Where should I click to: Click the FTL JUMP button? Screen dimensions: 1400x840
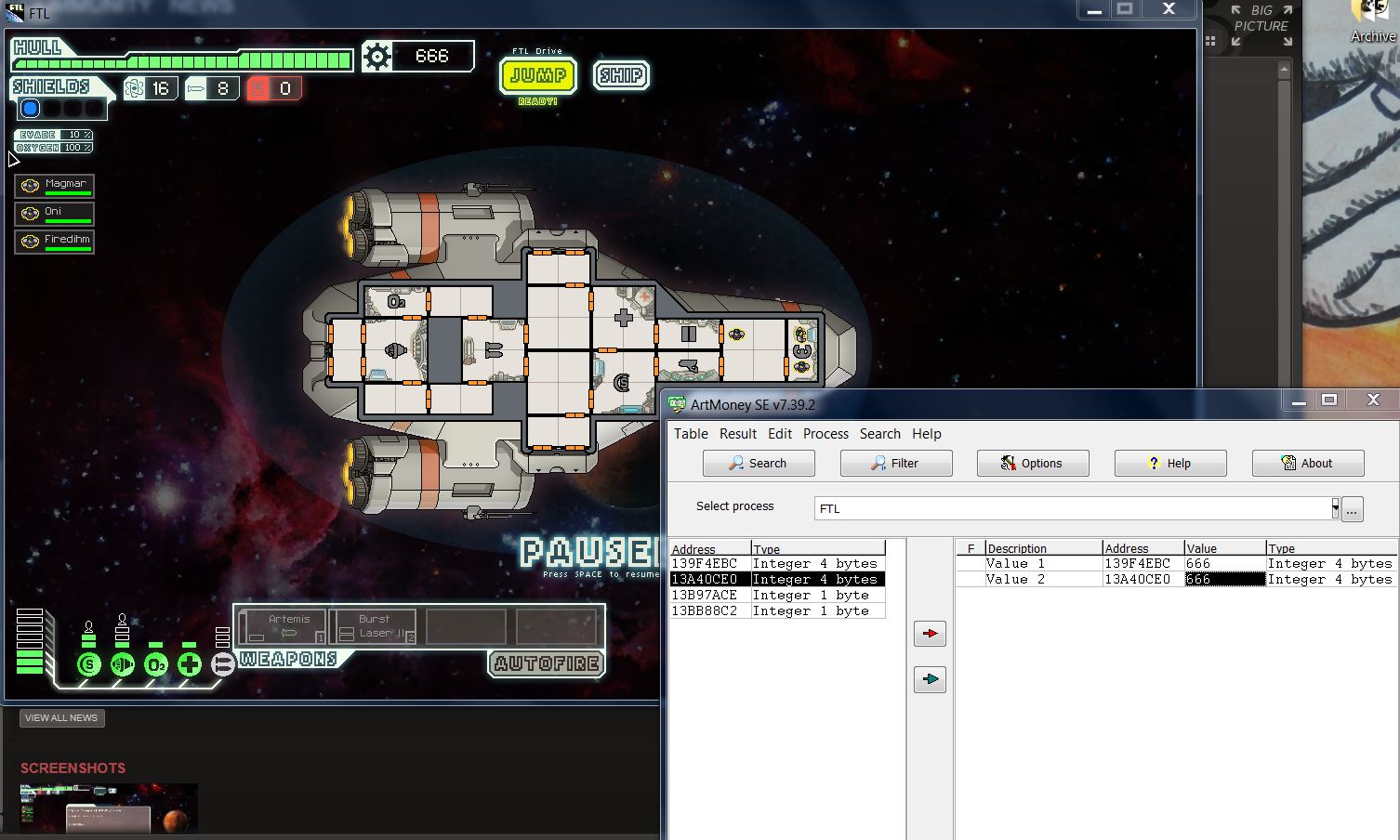point(538,75)
